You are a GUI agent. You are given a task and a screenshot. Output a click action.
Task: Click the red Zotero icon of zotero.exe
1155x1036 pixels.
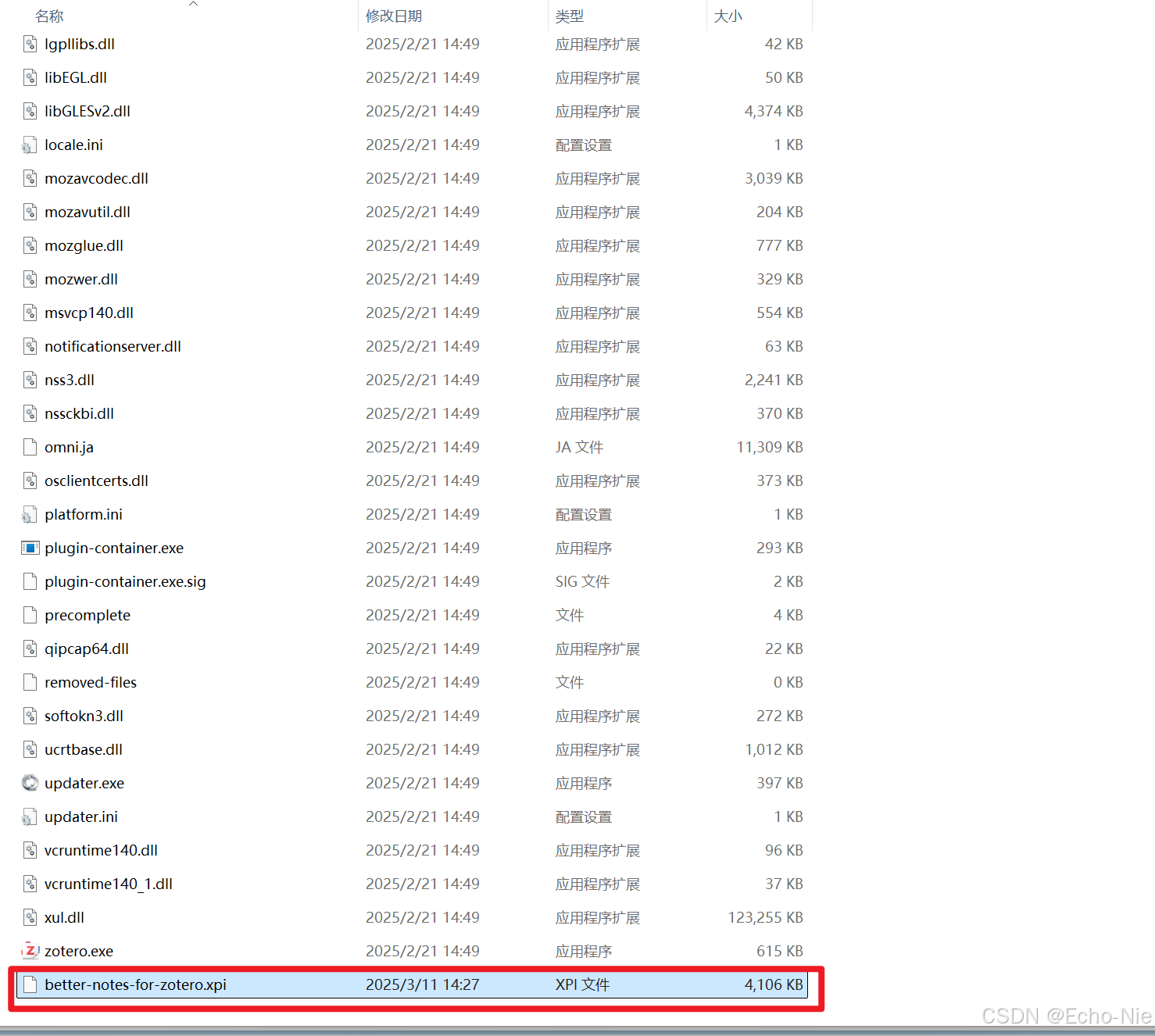[30, 951]
